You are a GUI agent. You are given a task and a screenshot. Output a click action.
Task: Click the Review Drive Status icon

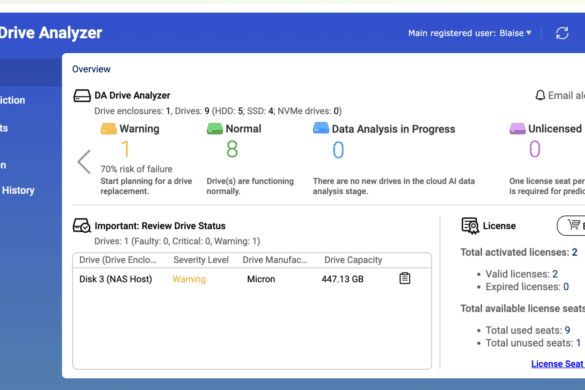click(x=82, y=225)
